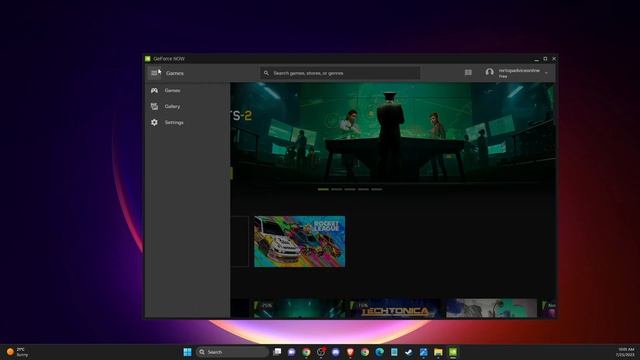
Task: Open the taskbar clock and date
Action: [x=626, y=352]
